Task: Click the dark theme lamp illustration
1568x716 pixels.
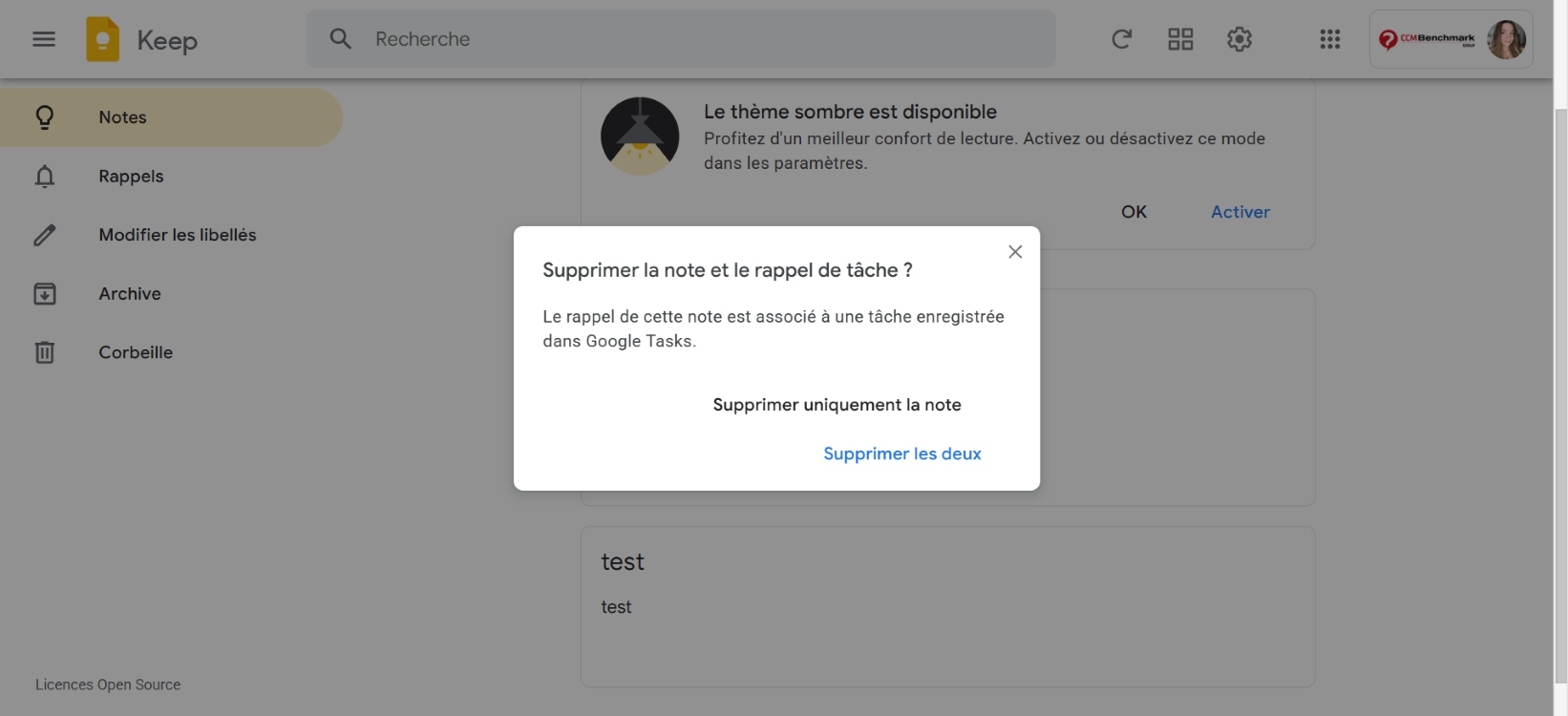Action: (x=640, y=136)
